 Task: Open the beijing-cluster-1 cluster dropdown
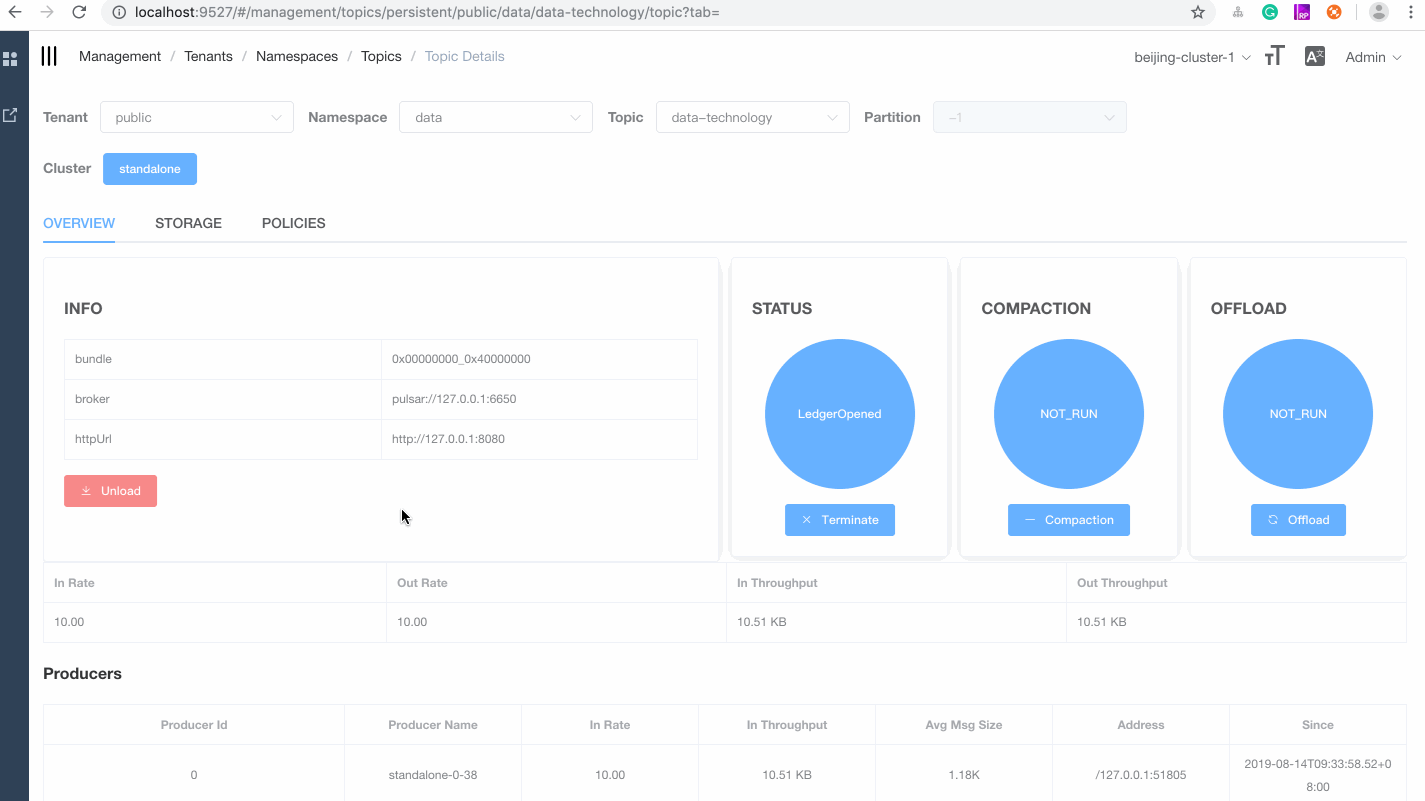1190,57
